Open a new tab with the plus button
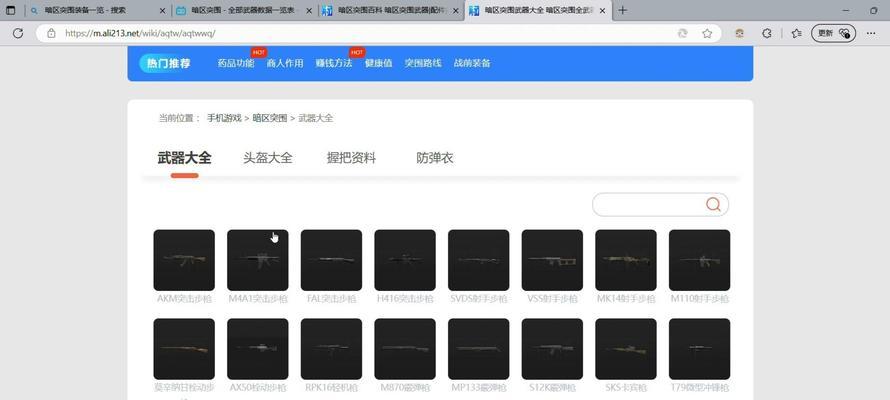 point(622,10)
